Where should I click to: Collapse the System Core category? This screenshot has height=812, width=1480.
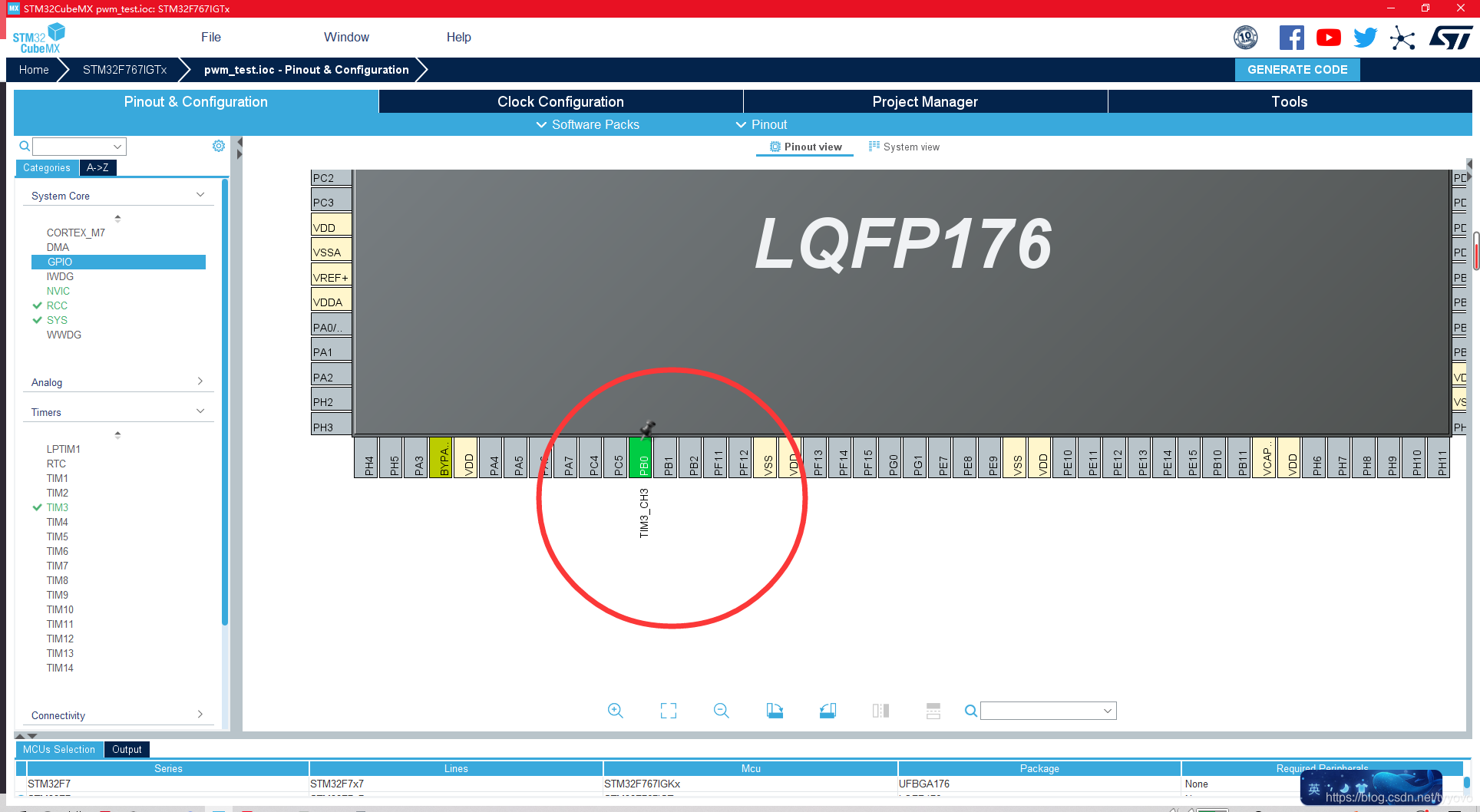[118, 196]
